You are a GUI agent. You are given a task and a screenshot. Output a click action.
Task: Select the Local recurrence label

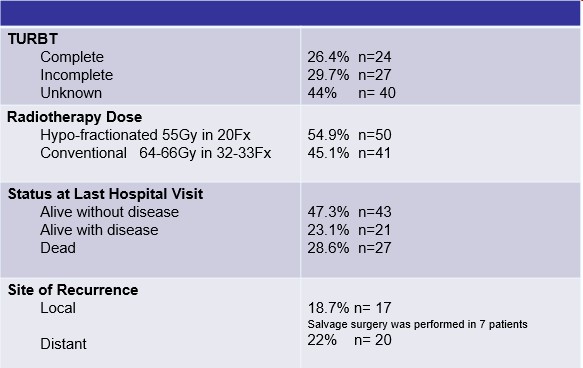click(x=58, y=308)
